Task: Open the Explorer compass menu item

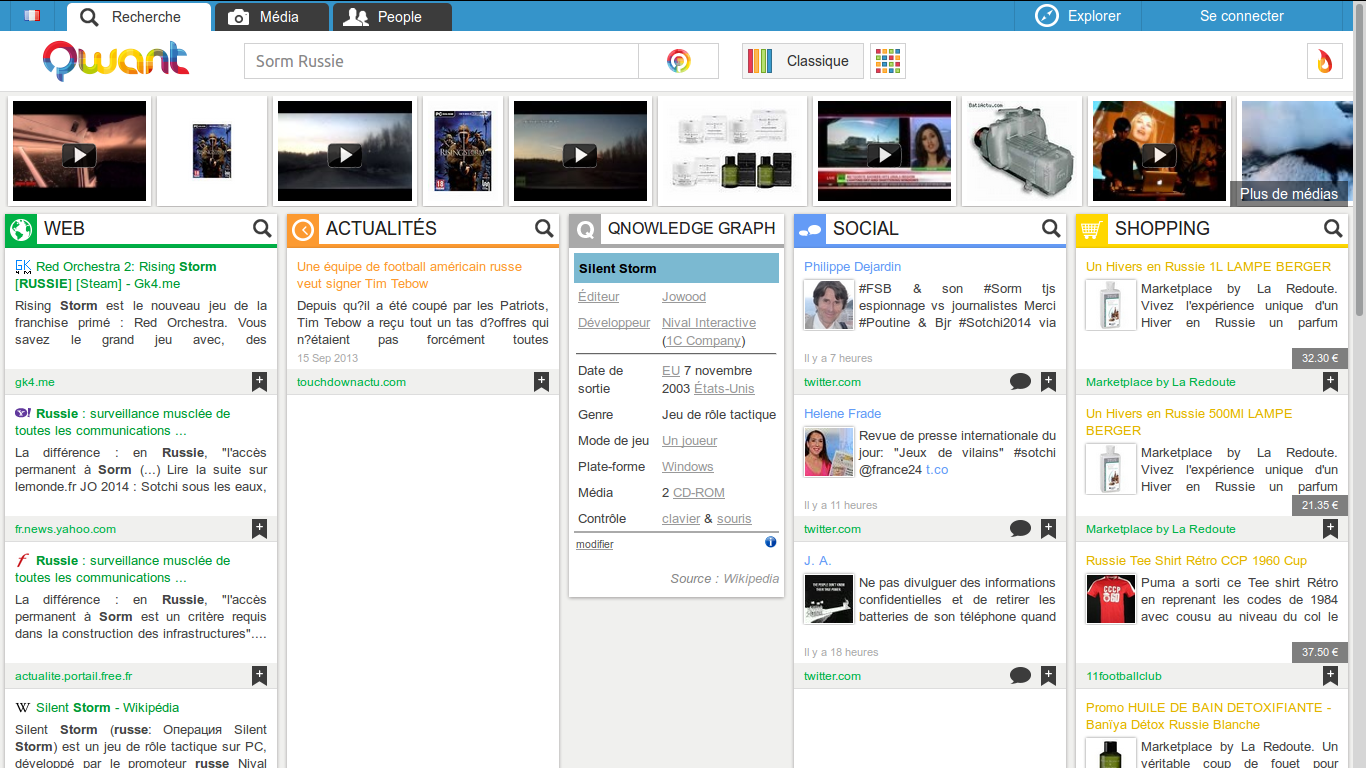Action: pos(1077,16)
